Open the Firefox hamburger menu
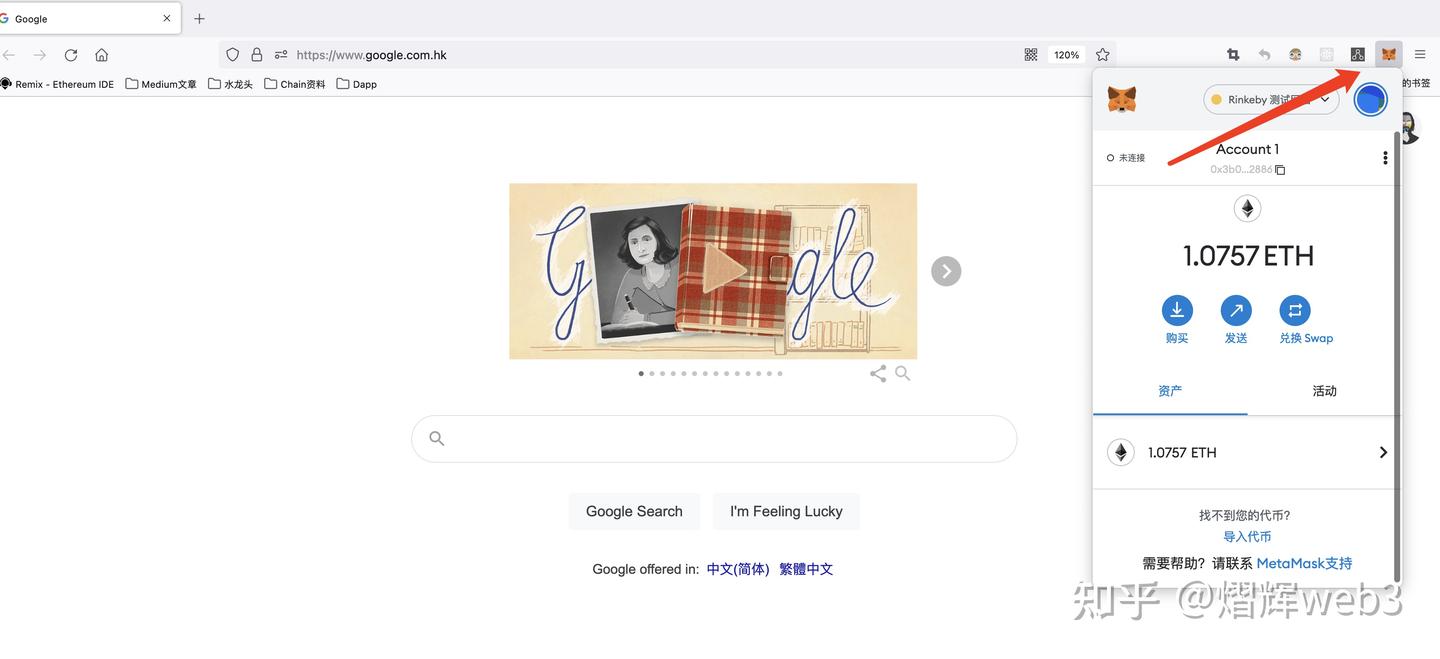 [1420, 55]
